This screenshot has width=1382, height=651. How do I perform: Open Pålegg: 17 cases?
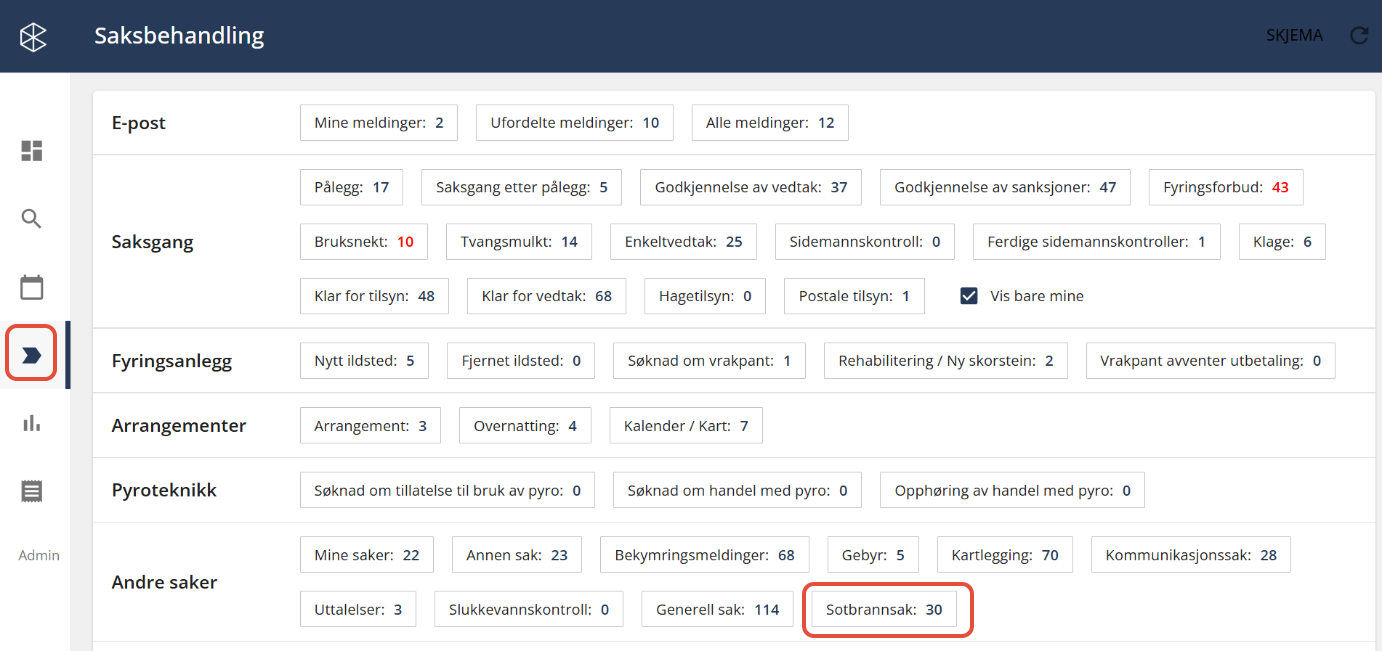pyautogui.click(x=352, y=187)
